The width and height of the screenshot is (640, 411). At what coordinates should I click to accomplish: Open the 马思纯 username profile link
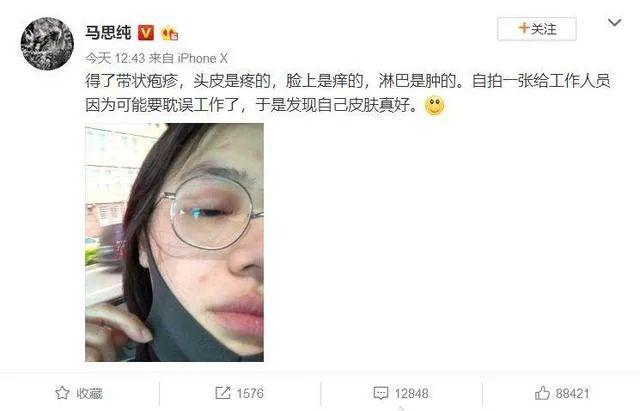(x=108, y=33)
